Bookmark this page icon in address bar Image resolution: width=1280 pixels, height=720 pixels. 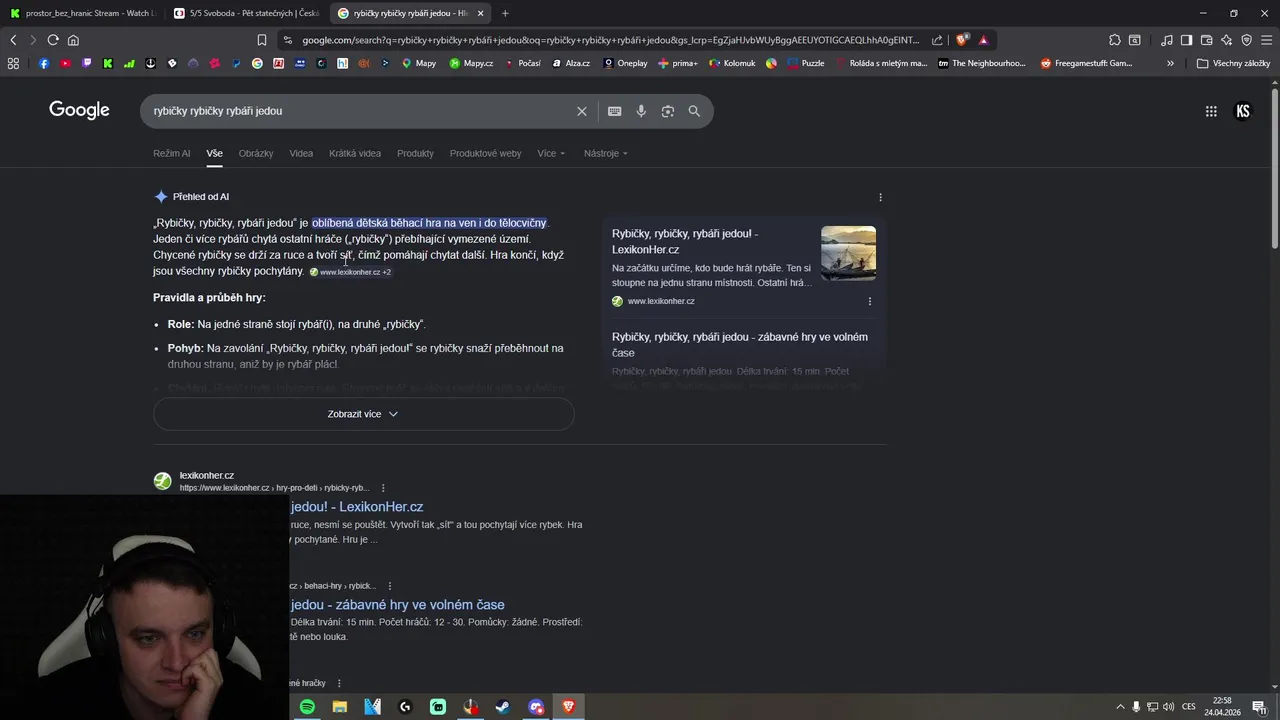[x=262, y=40]
